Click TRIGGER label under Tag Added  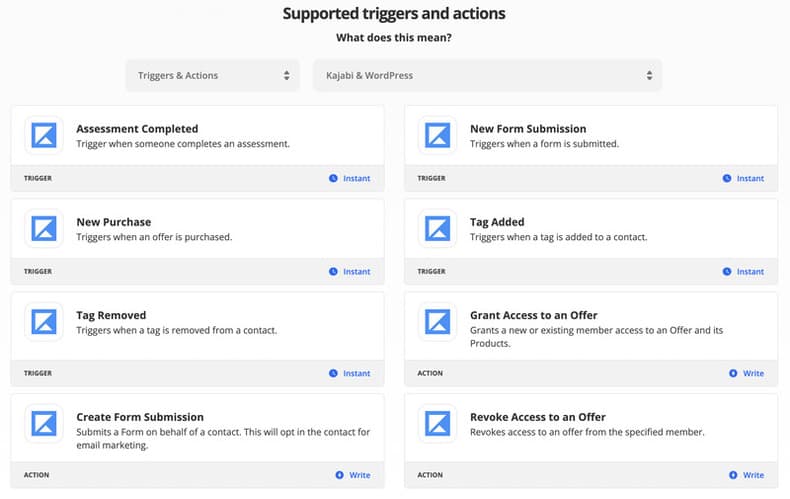coord(431,272)
